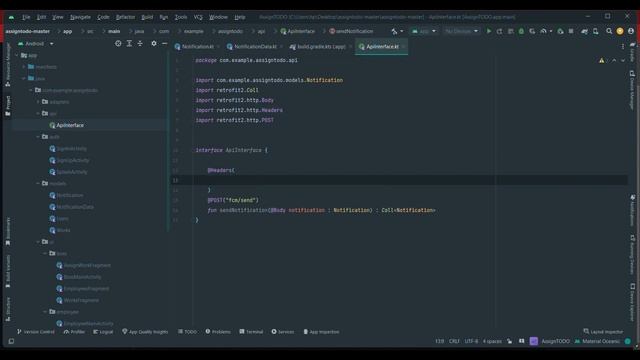Viewport: 640px width, 360px height.
Task: Open the No Devices selector dropdown
Action: point(461,31)
